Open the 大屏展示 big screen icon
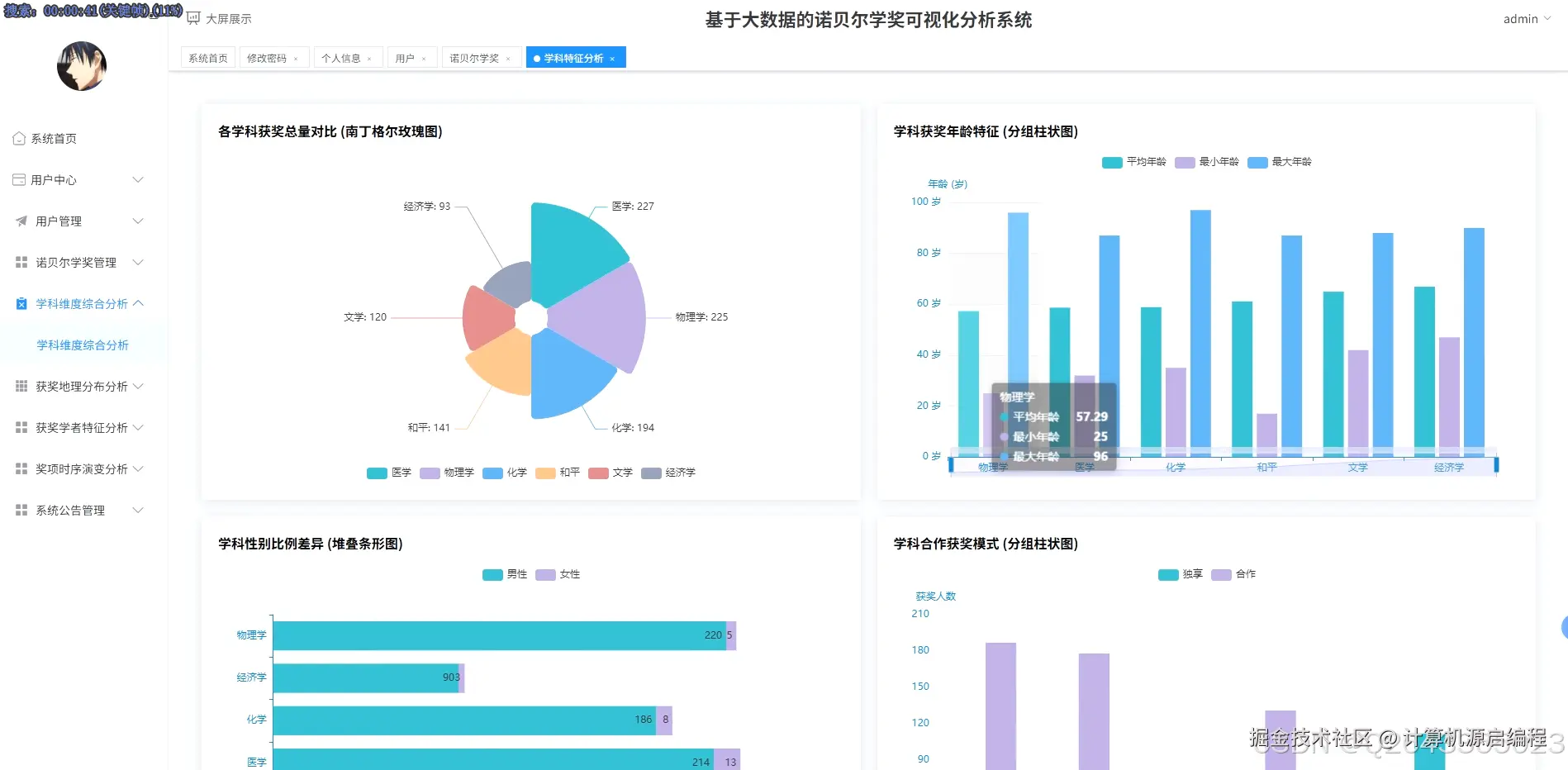Image resolution: width=1568 pixels, height=770 pixels. (193, 18)
